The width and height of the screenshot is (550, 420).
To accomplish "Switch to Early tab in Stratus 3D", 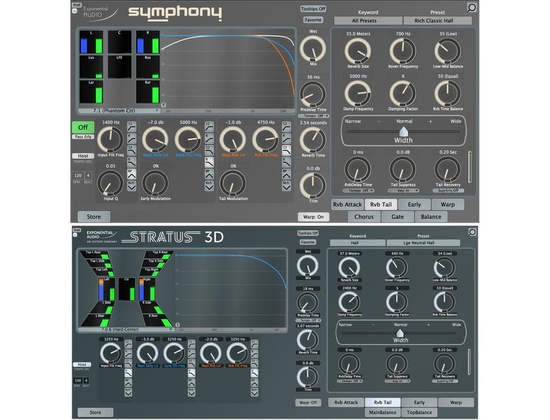I will 419,402.
